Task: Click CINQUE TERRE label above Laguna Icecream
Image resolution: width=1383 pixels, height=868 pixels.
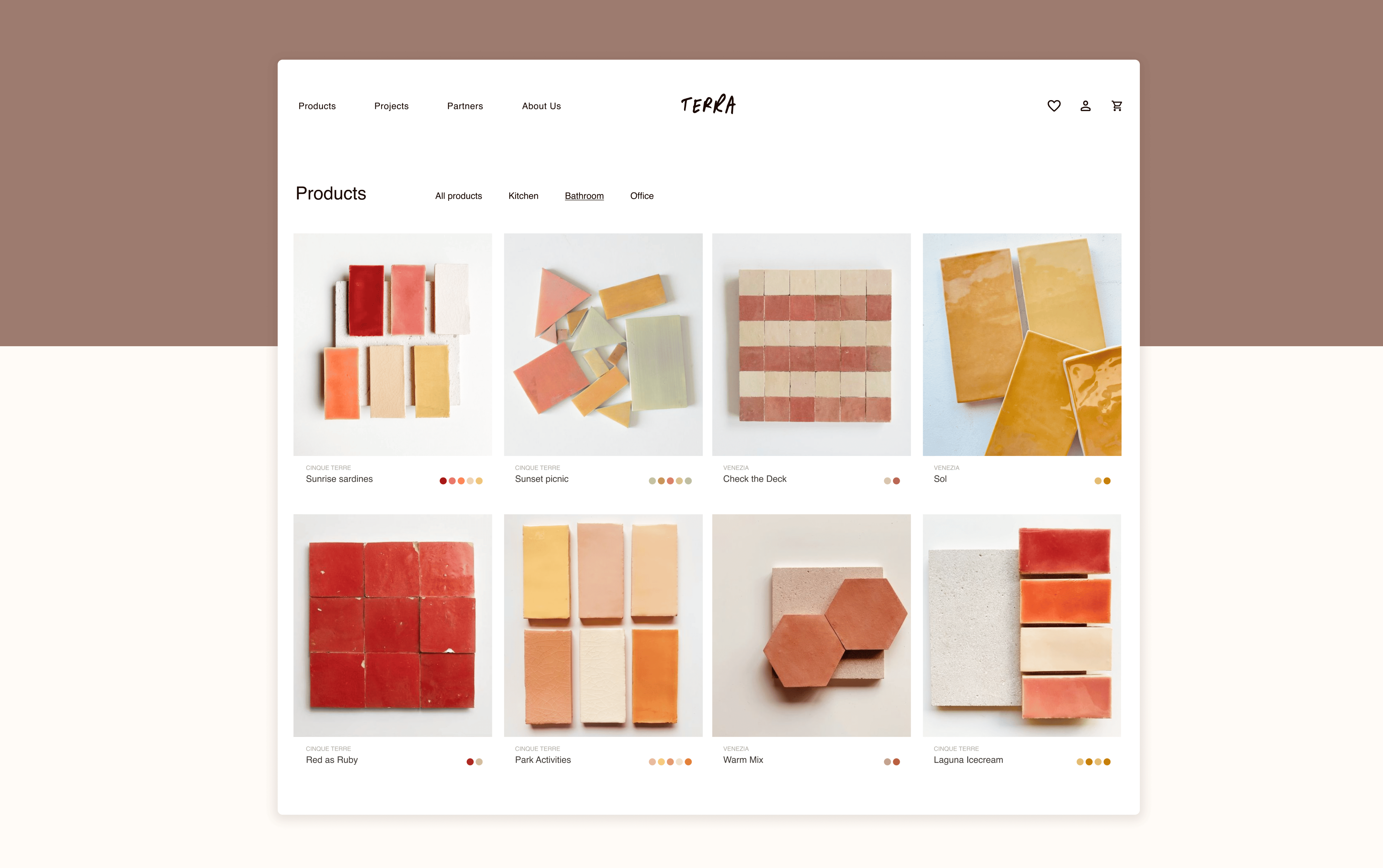Action: pyautogui.click(x=956, y=749)
